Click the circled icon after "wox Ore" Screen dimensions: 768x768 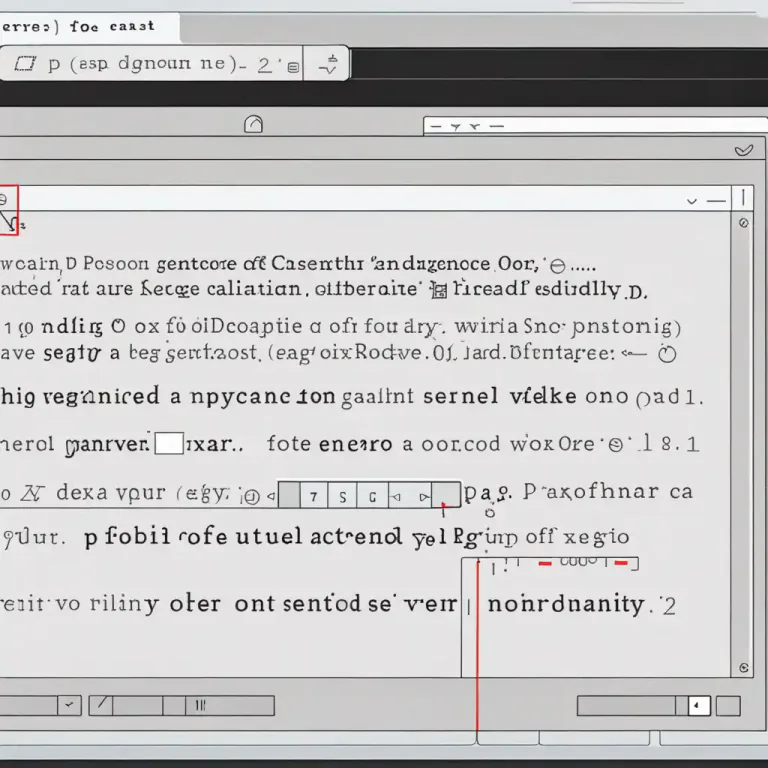[615, 444]
